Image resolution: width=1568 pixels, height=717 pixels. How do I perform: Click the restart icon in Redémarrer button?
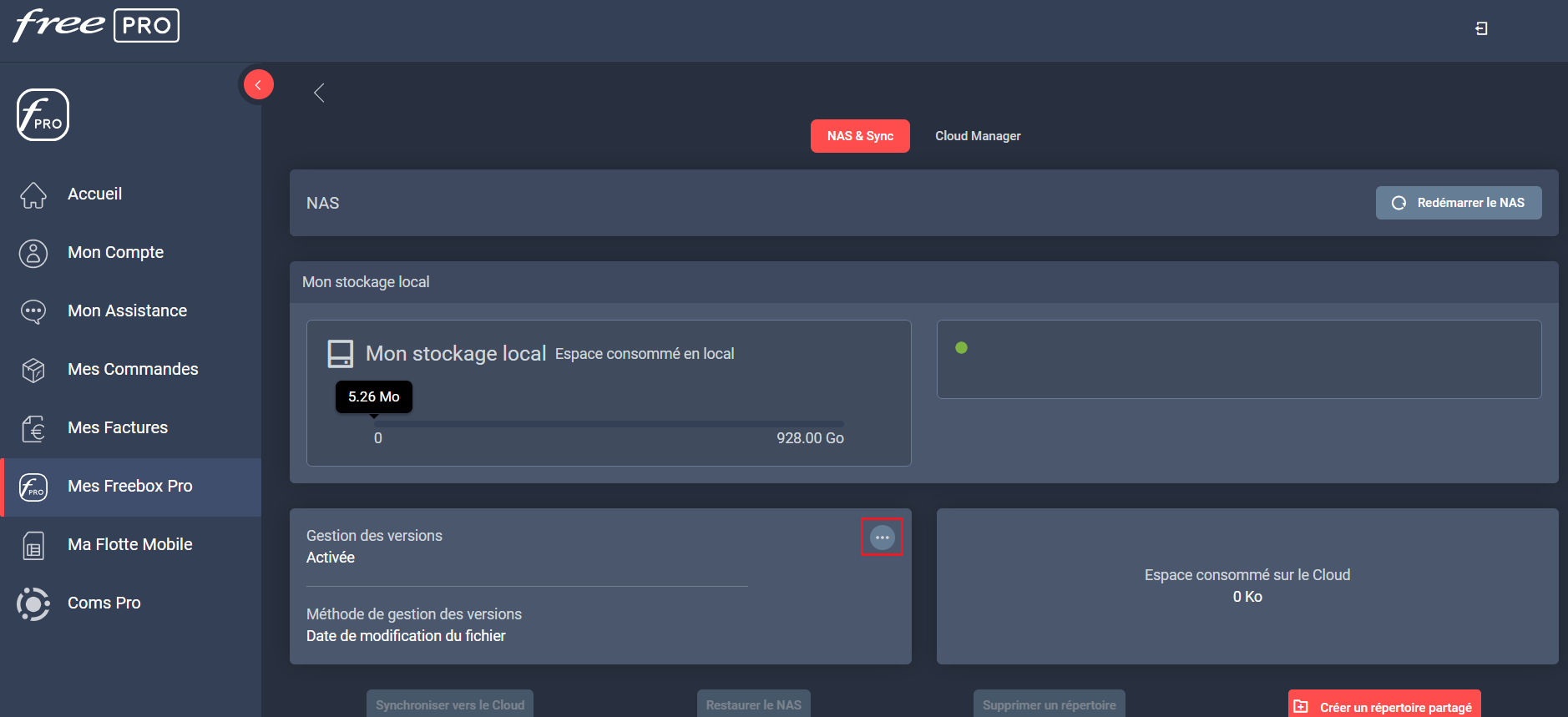click(1399, 203)
